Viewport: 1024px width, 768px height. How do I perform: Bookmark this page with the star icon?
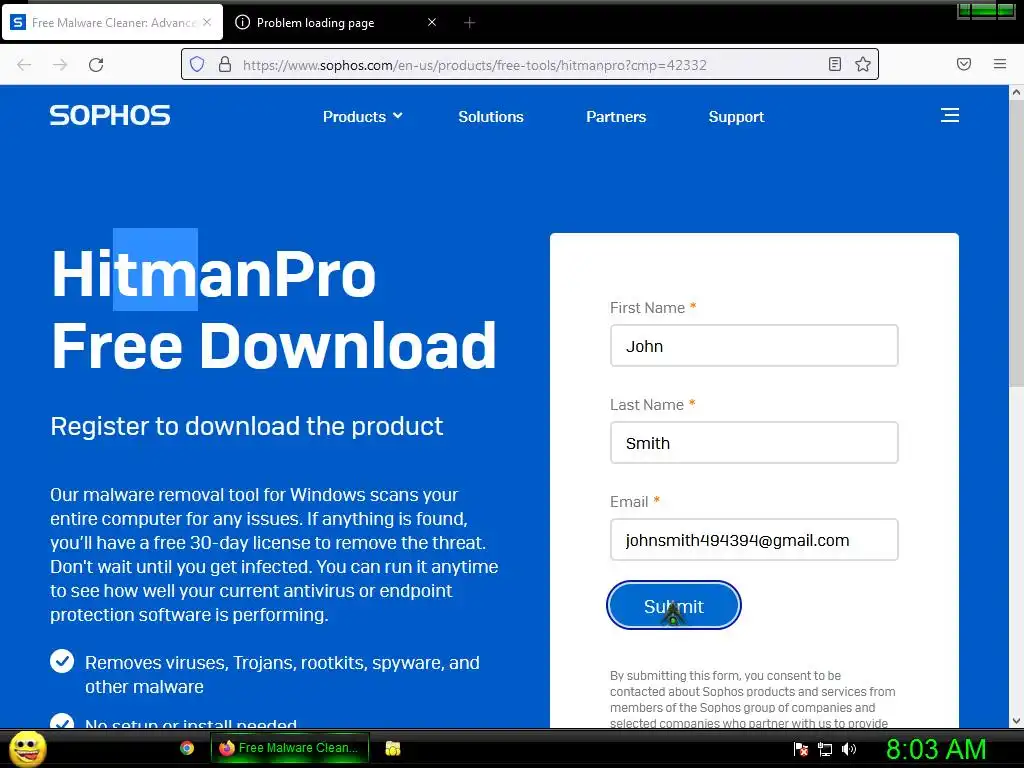coord(863,64)
